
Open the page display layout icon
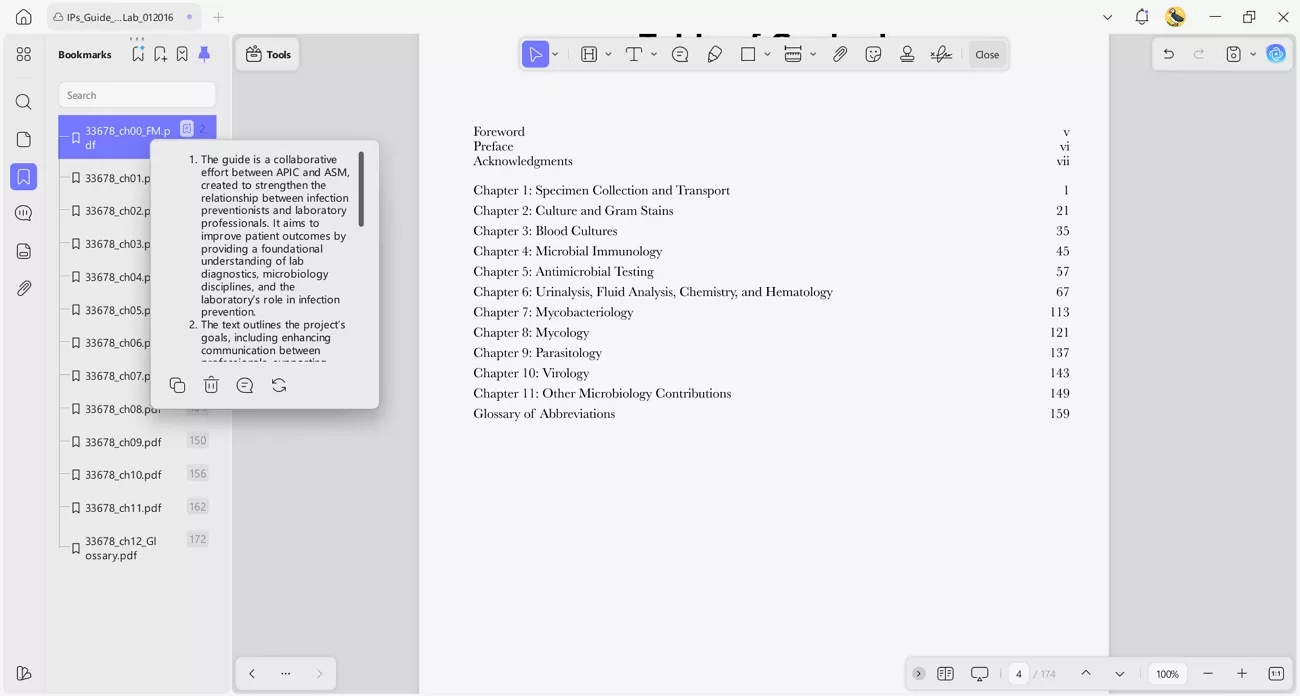(945, 674)
